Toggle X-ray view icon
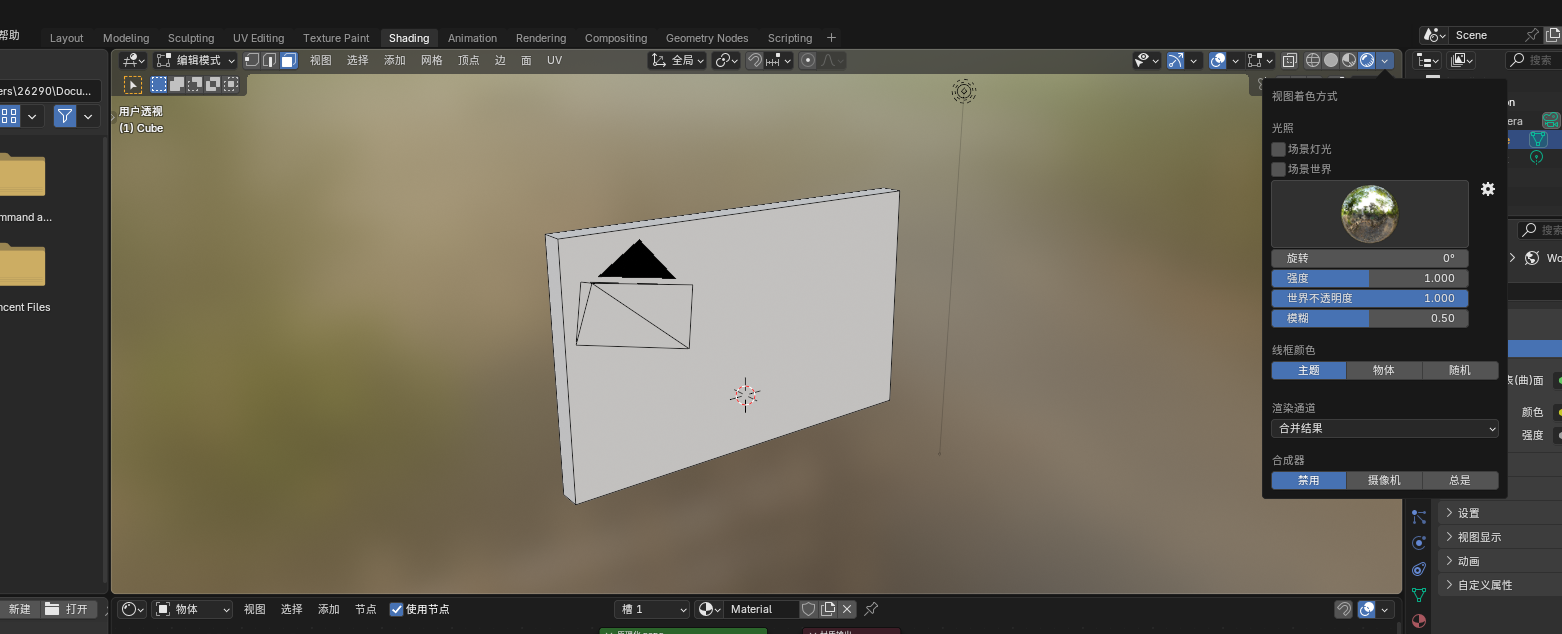 1290,60
